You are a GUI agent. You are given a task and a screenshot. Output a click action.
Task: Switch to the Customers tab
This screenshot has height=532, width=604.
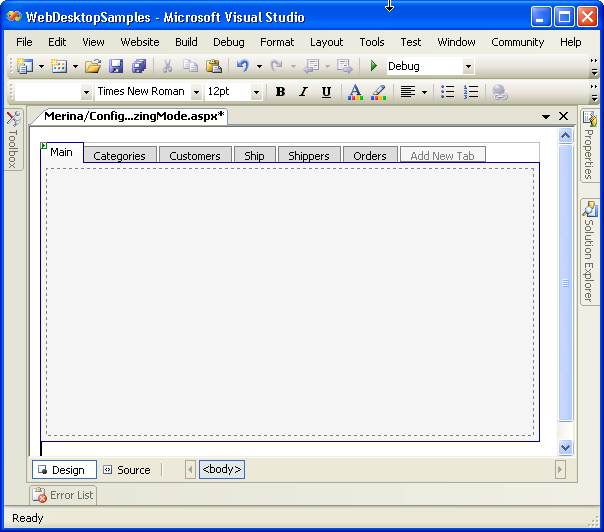(194, 156)
